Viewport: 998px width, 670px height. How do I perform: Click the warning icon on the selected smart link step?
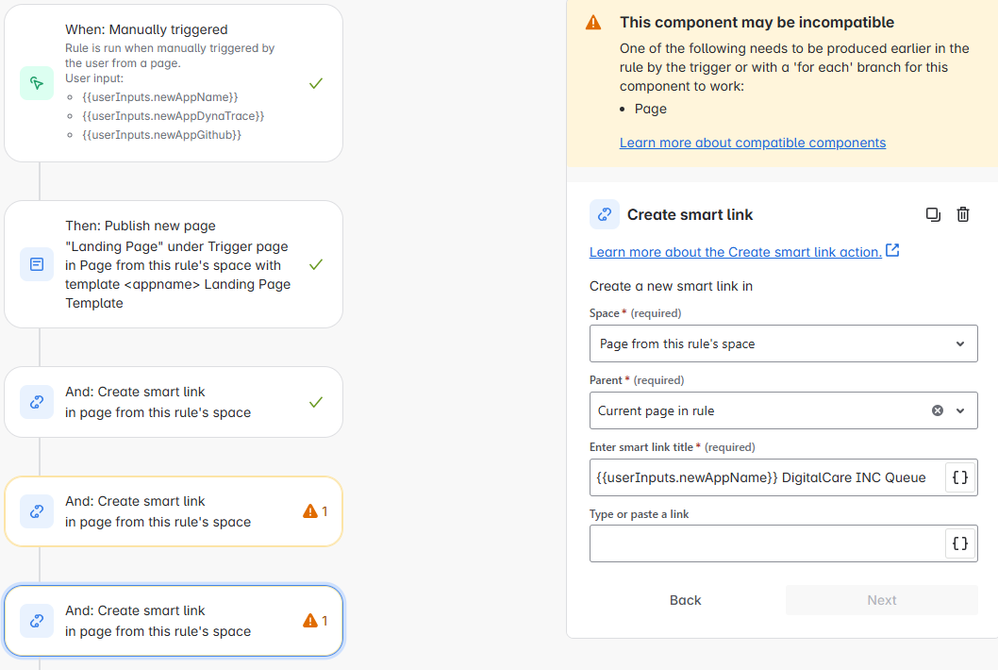coord(310,621)
